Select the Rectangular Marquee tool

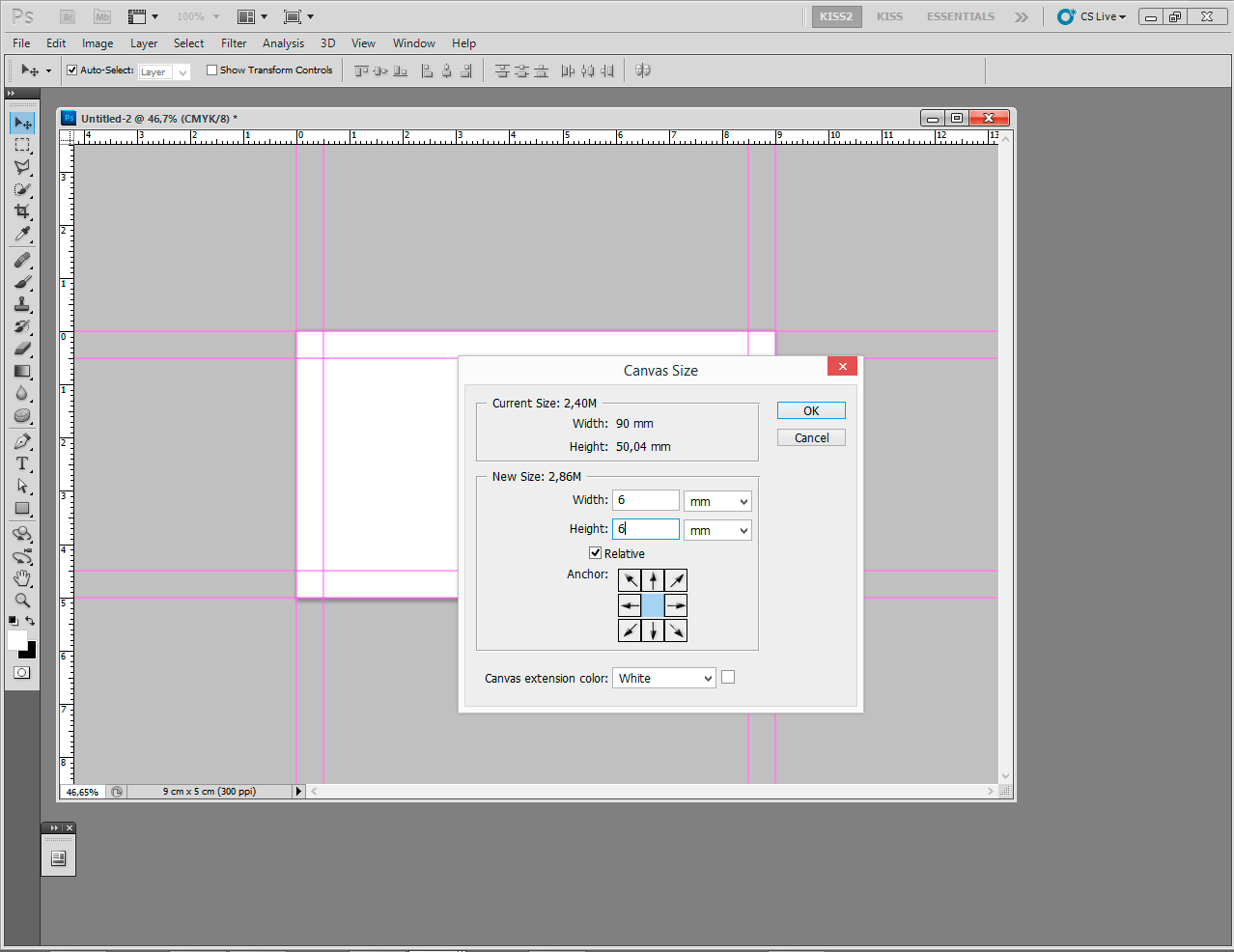click(x=22, y=145)
